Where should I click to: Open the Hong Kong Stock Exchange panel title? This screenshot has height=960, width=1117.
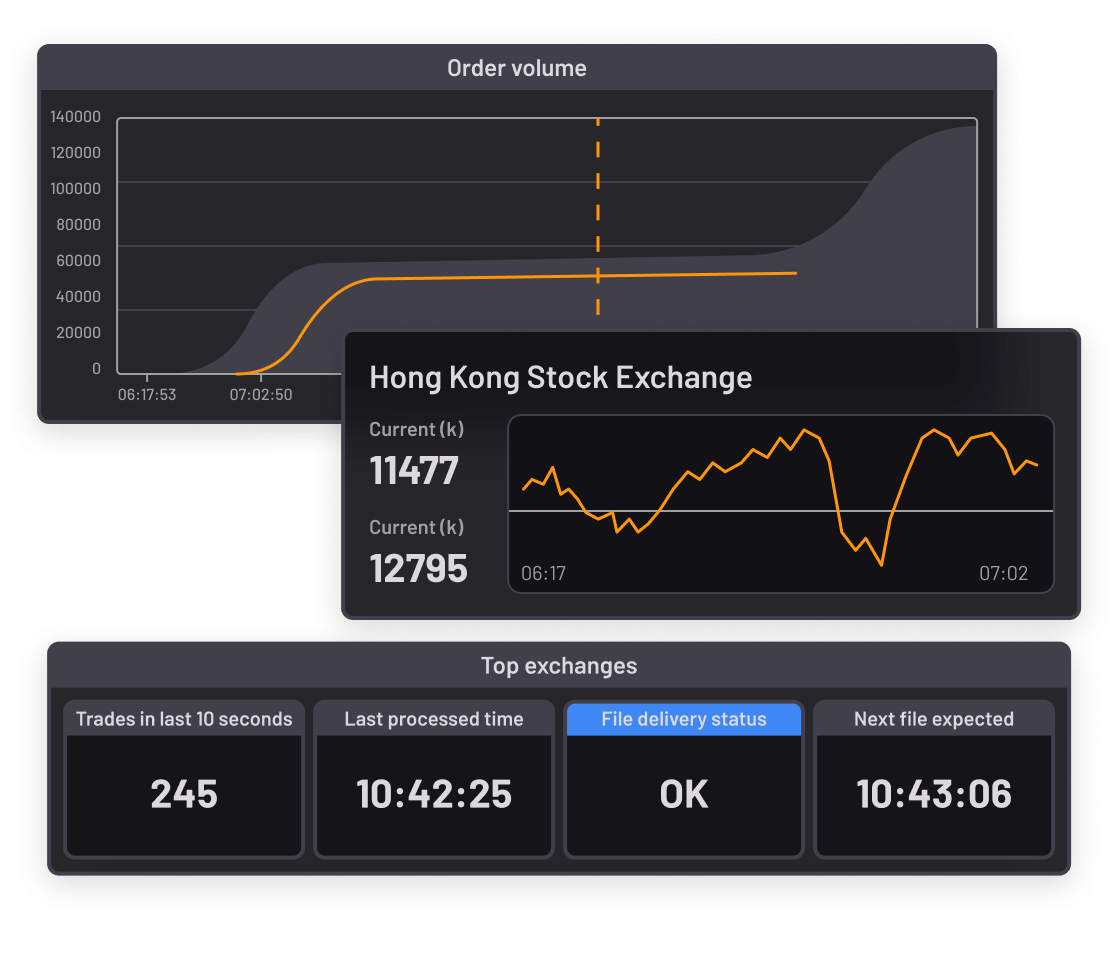(x=561, y=378)
